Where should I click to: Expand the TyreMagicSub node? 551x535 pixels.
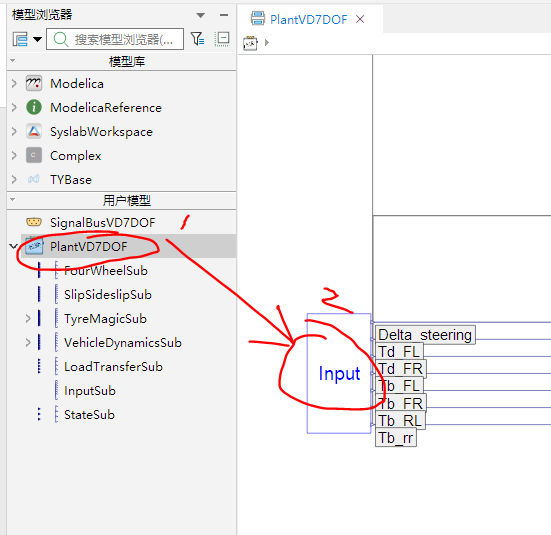click(x=28, y=318)
